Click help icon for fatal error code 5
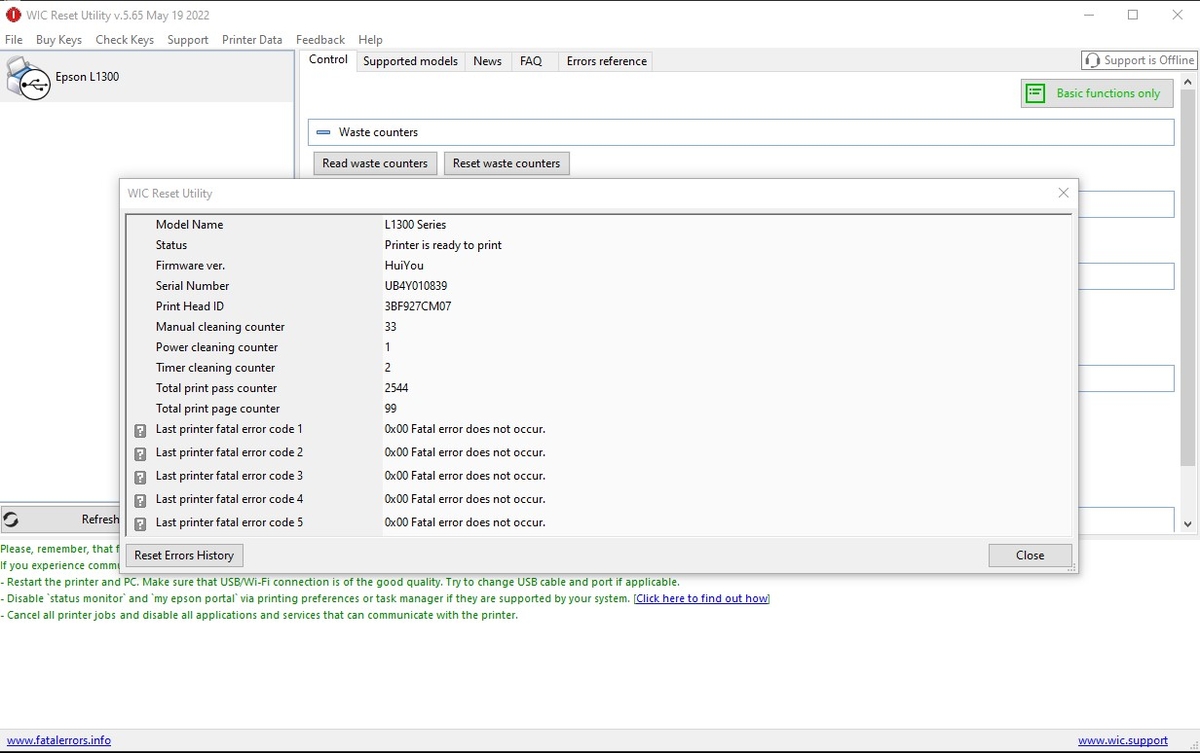 coord(140,523)
